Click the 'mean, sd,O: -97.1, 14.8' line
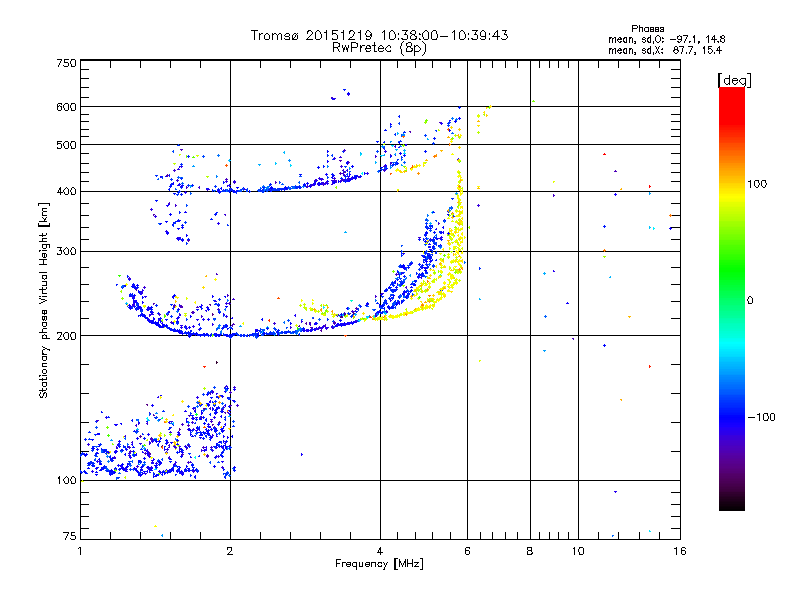This screenshot has width=800, height=600. coord(666,39)
